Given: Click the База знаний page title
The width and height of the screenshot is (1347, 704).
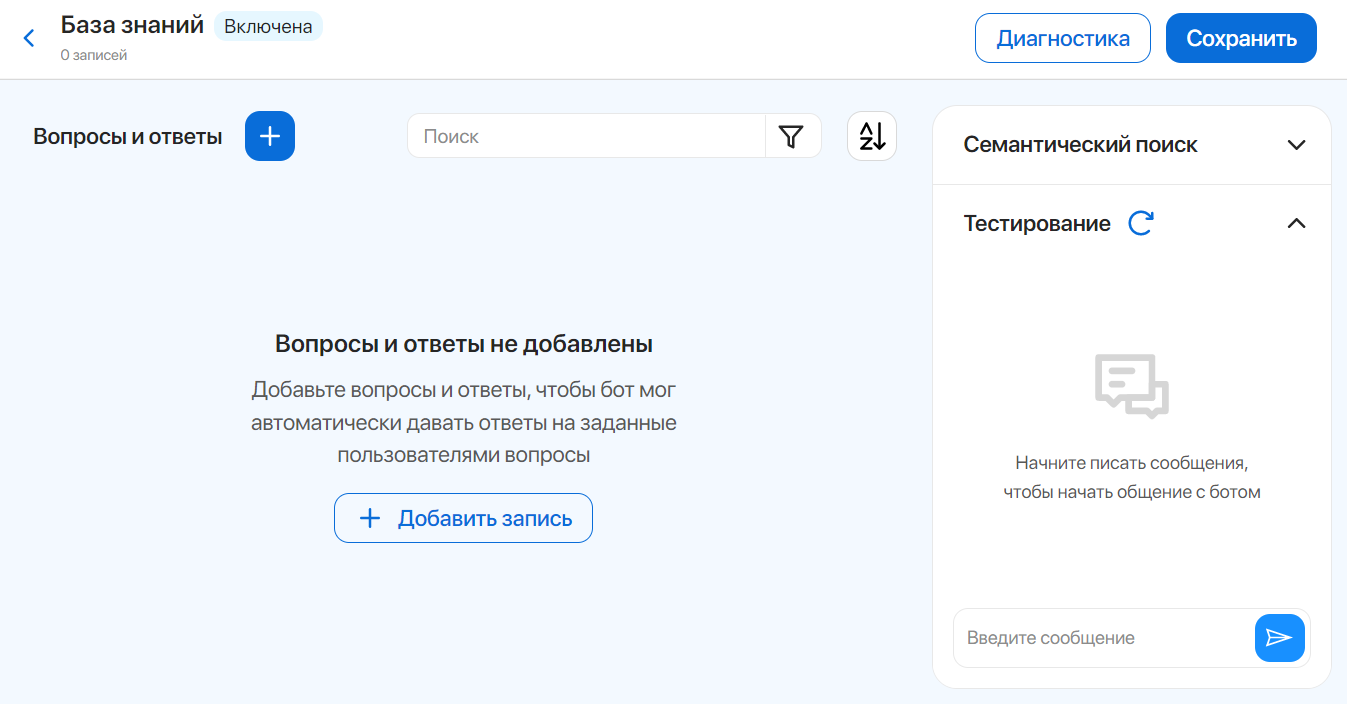Looking at the screenshot, I should (132, 25).
